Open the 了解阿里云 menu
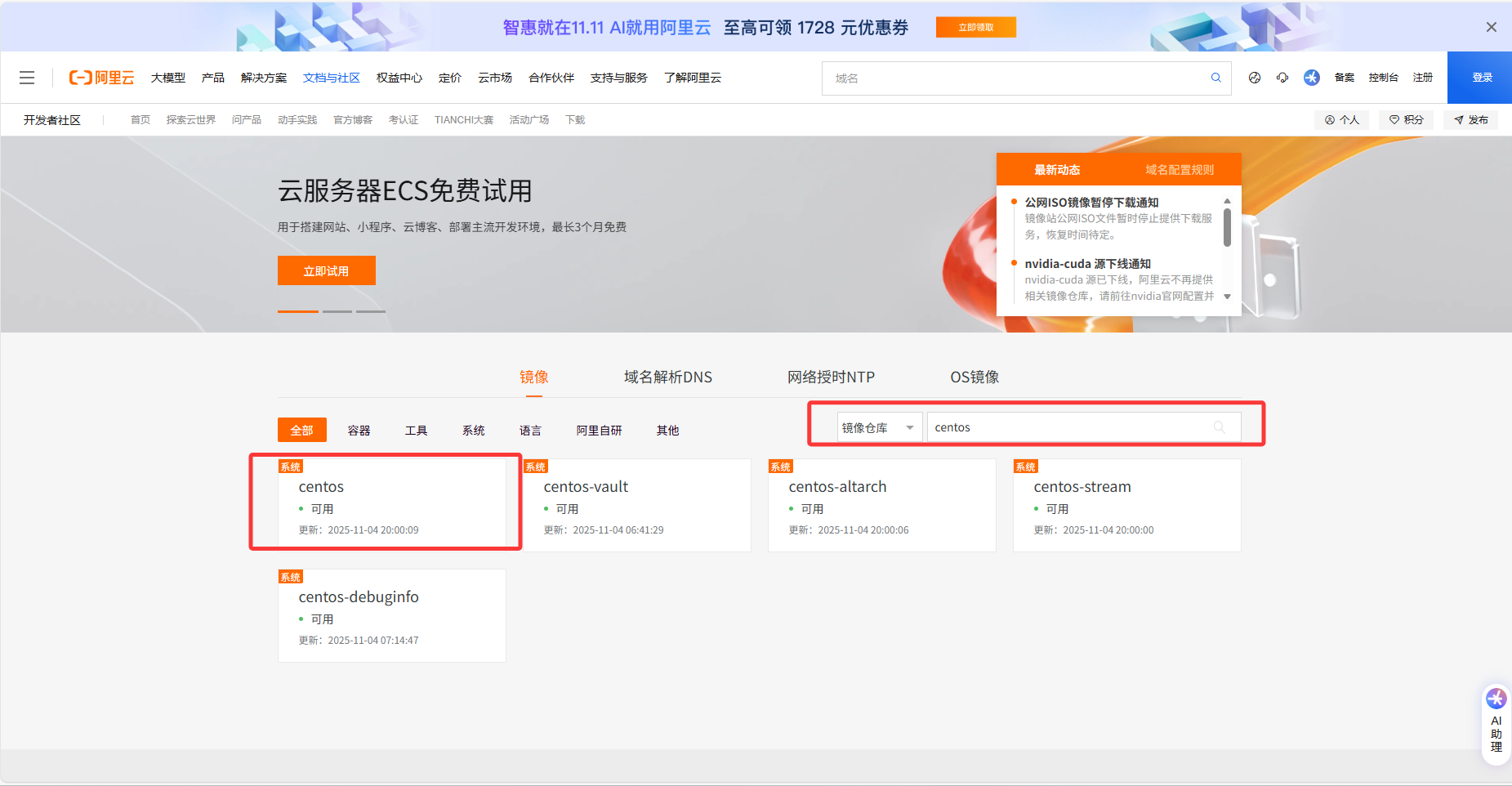 (693, 78)
